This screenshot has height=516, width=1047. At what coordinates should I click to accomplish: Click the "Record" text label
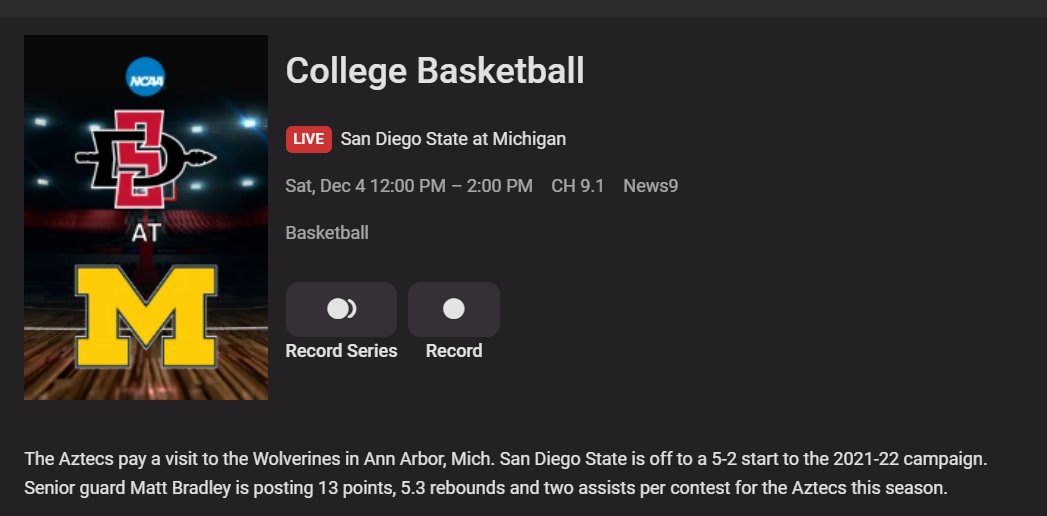click(x=454, y=351)
